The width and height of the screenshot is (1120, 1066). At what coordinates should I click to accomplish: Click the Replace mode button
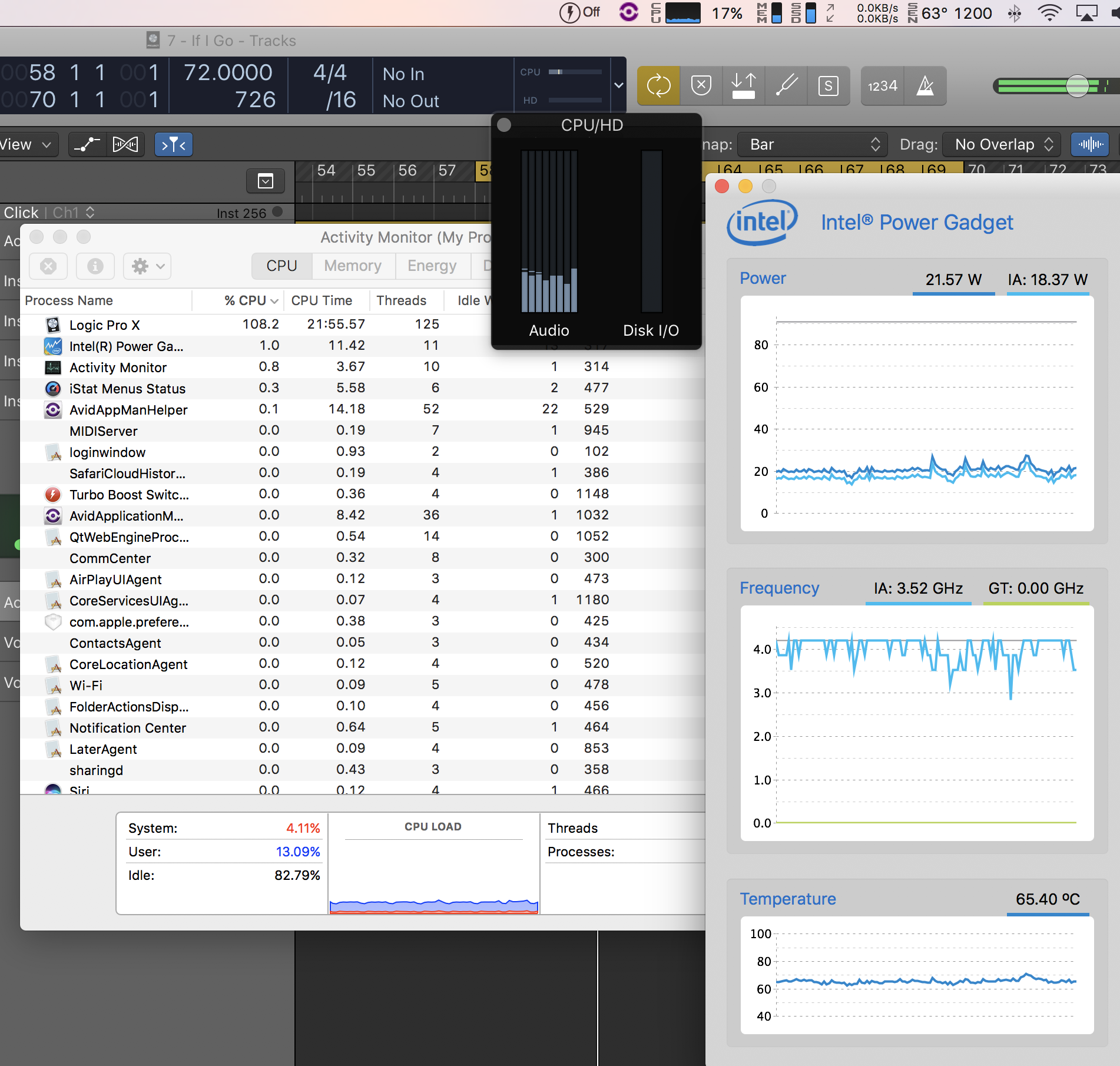(701, 86)
